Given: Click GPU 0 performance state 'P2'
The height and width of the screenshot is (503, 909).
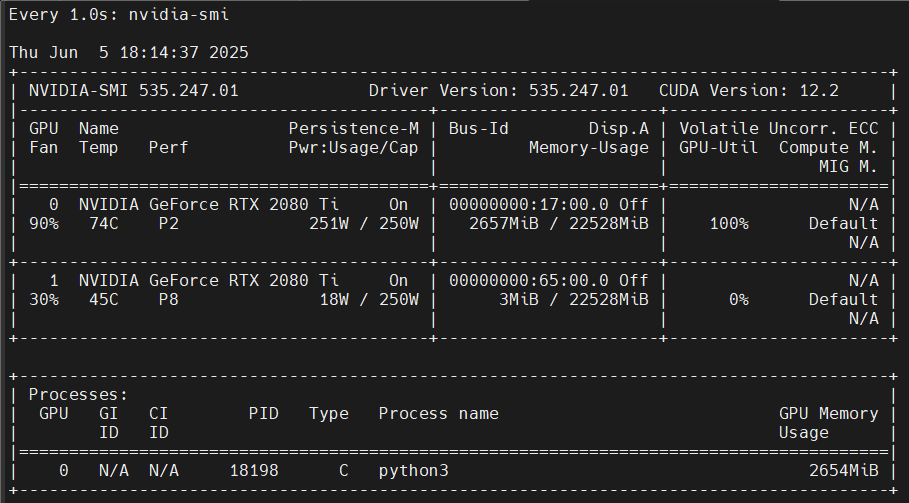Looking at the screenshot, I should (x=169, y=224).
